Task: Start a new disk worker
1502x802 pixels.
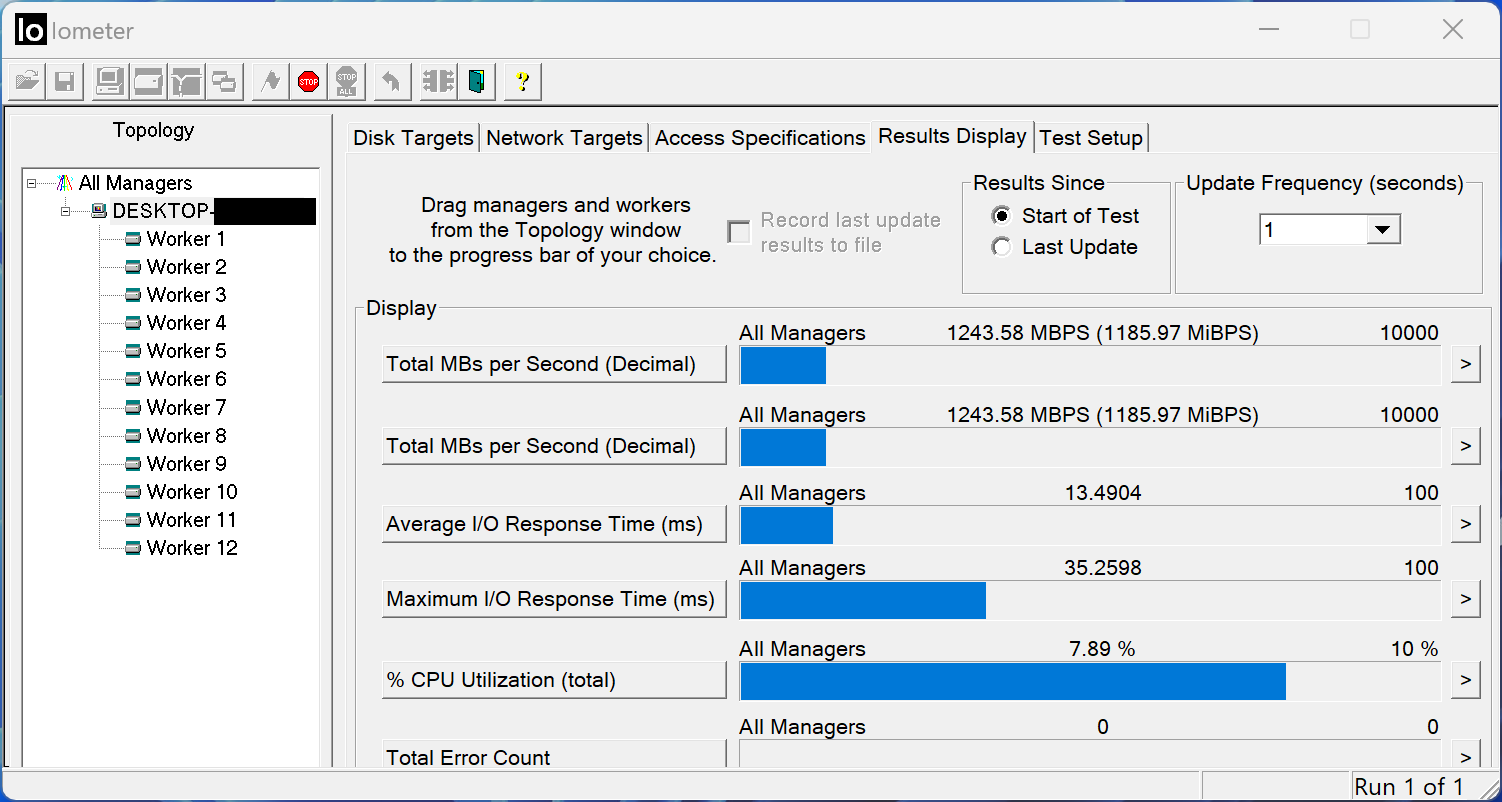Action: pyautogui.click(x=148, y=82)
